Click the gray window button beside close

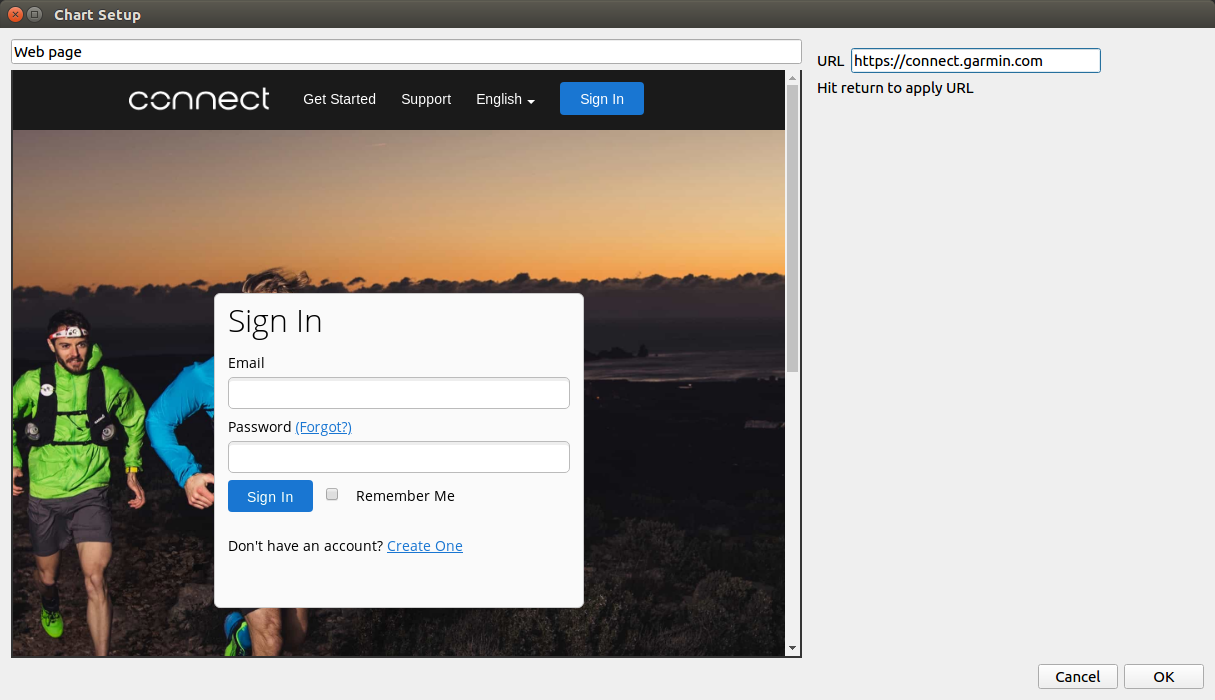tap(35, 15)
